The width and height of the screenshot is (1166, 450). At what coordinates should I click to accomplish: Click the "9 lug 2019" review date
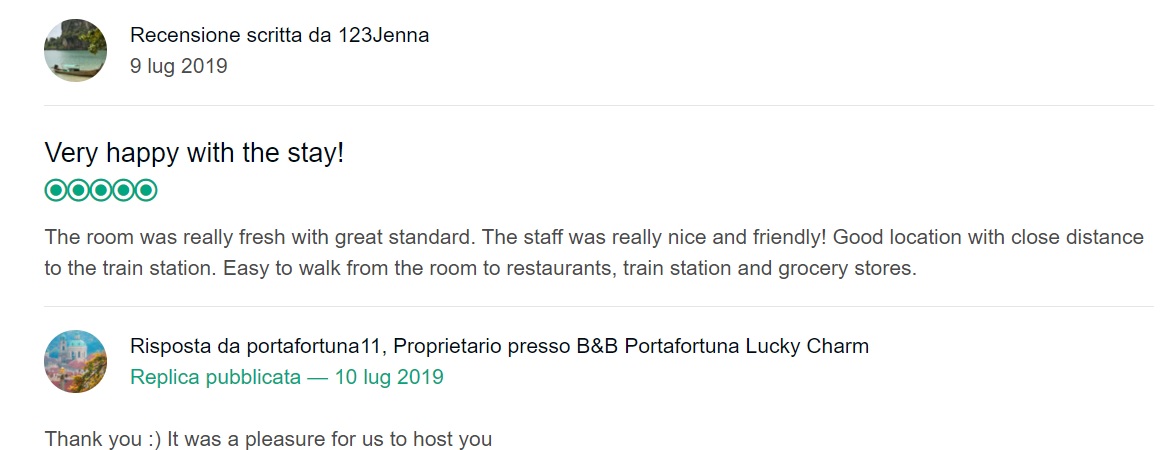178,66
